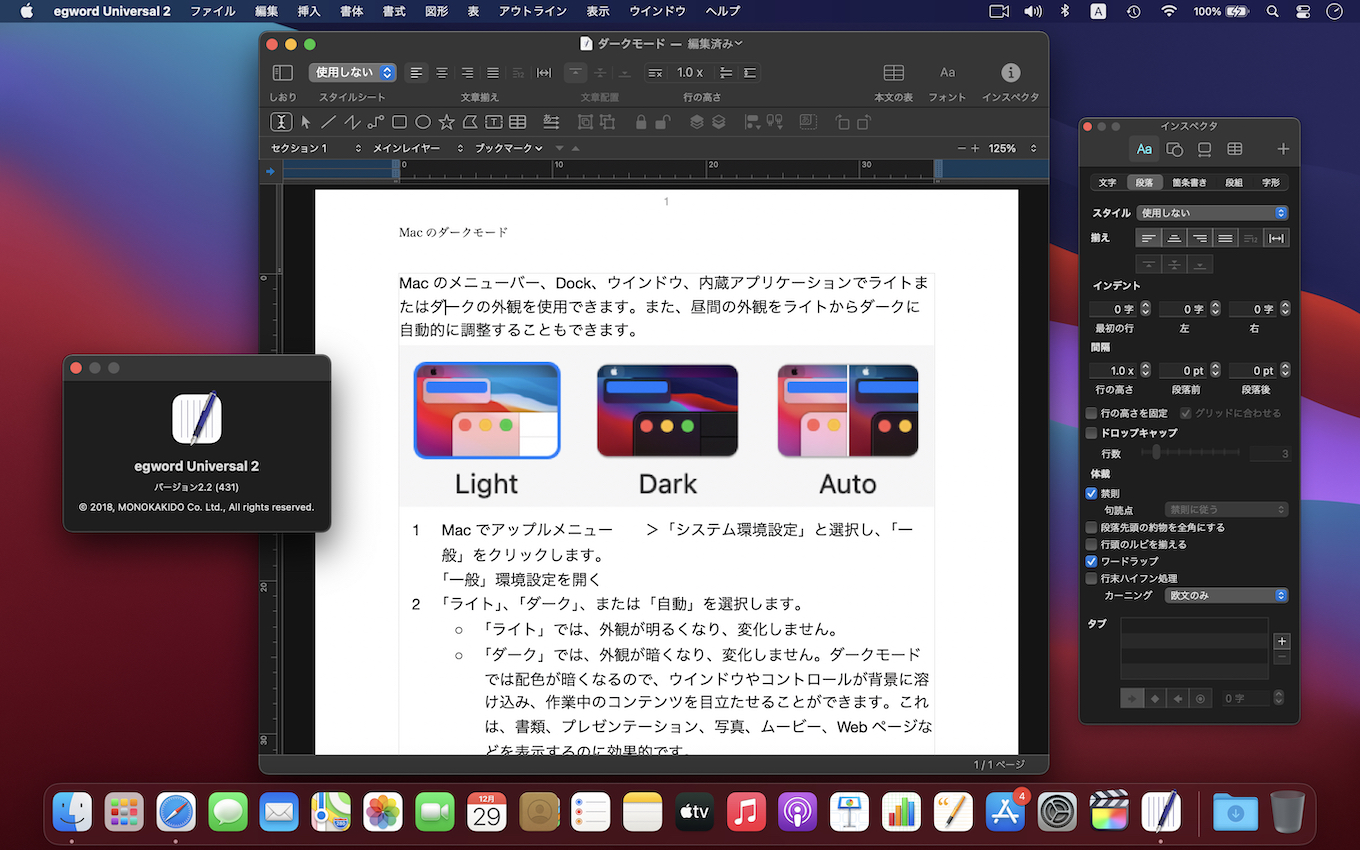This screenshot has width=1360, height=850.
Task: Switch to 字形 tab in Inspector
Action: click(1271, 183)
